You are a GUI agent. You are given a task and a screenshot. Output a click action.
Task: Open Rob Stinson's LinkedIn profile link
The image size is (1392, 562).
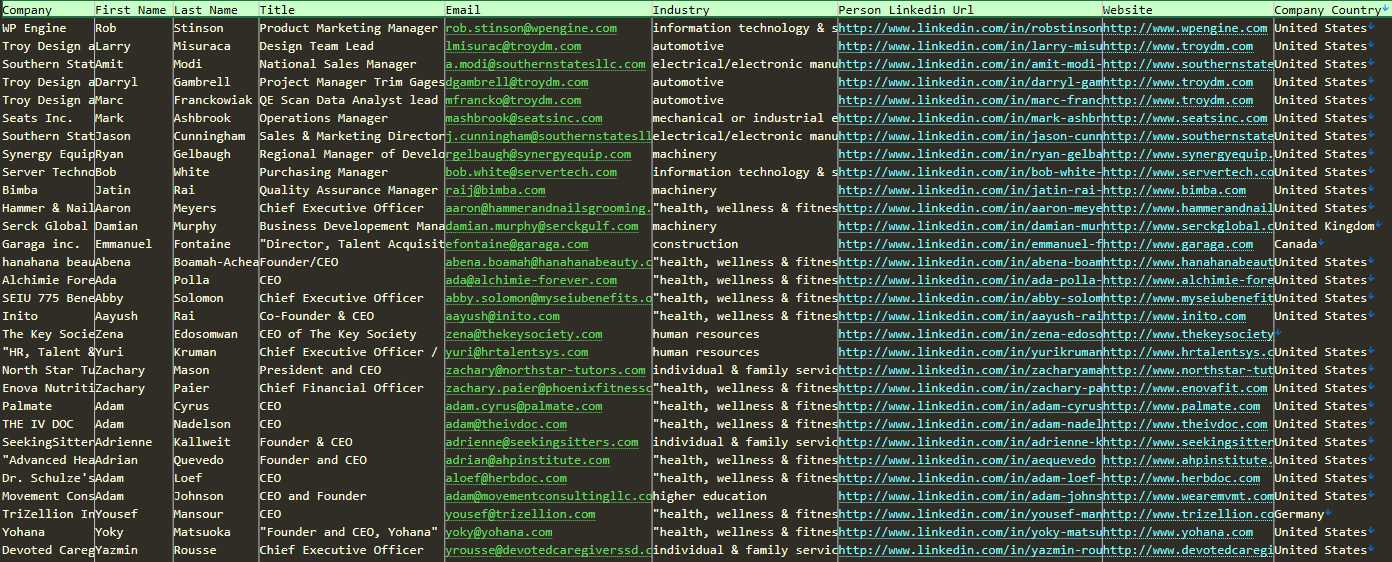tap(970, 28)
